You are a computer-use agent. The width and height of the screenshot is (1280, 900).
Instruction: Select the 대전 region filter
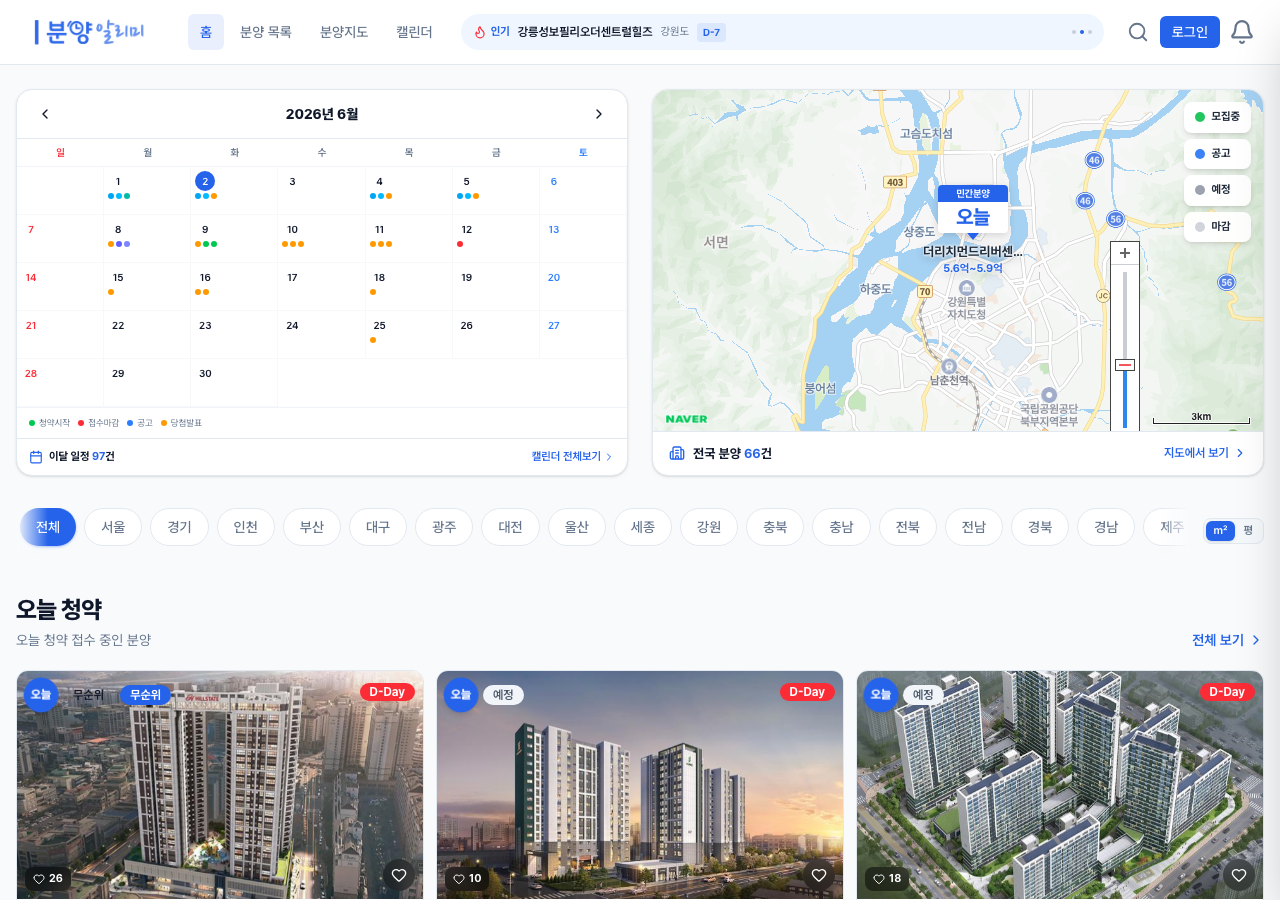click(510, 527)
